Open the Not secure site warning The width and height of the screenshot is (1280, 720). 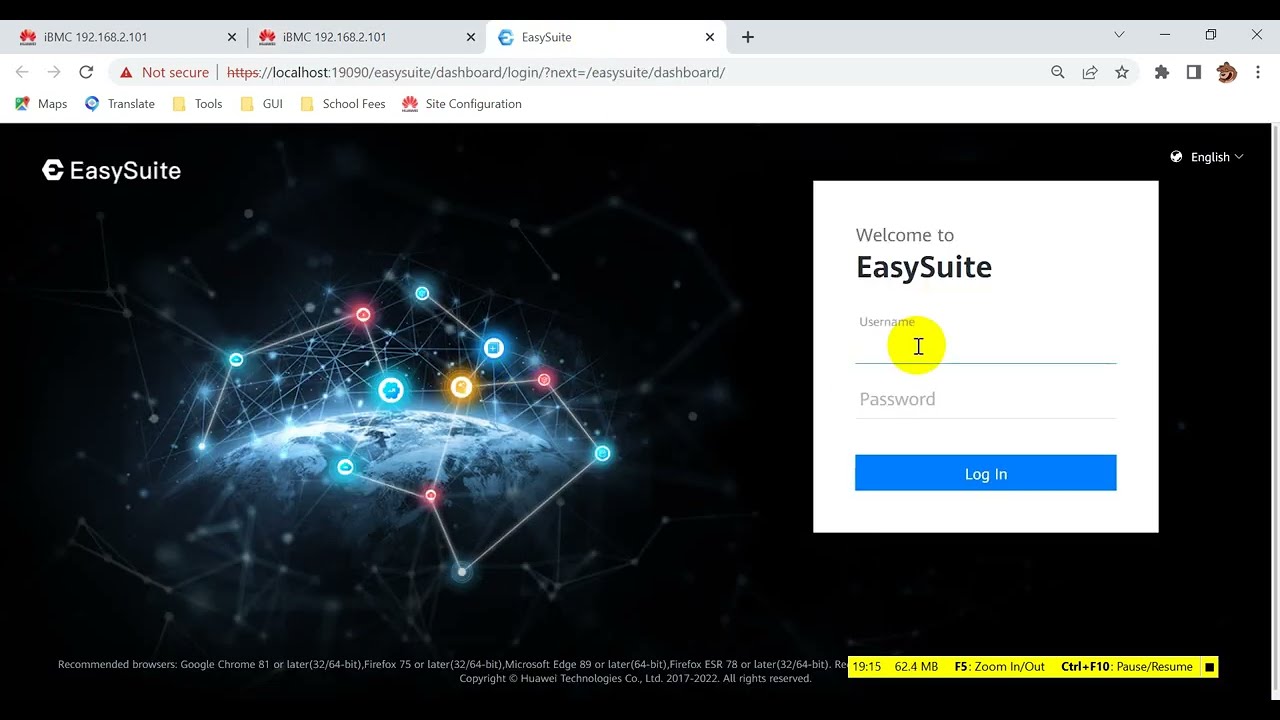click(x=164, y=72)
